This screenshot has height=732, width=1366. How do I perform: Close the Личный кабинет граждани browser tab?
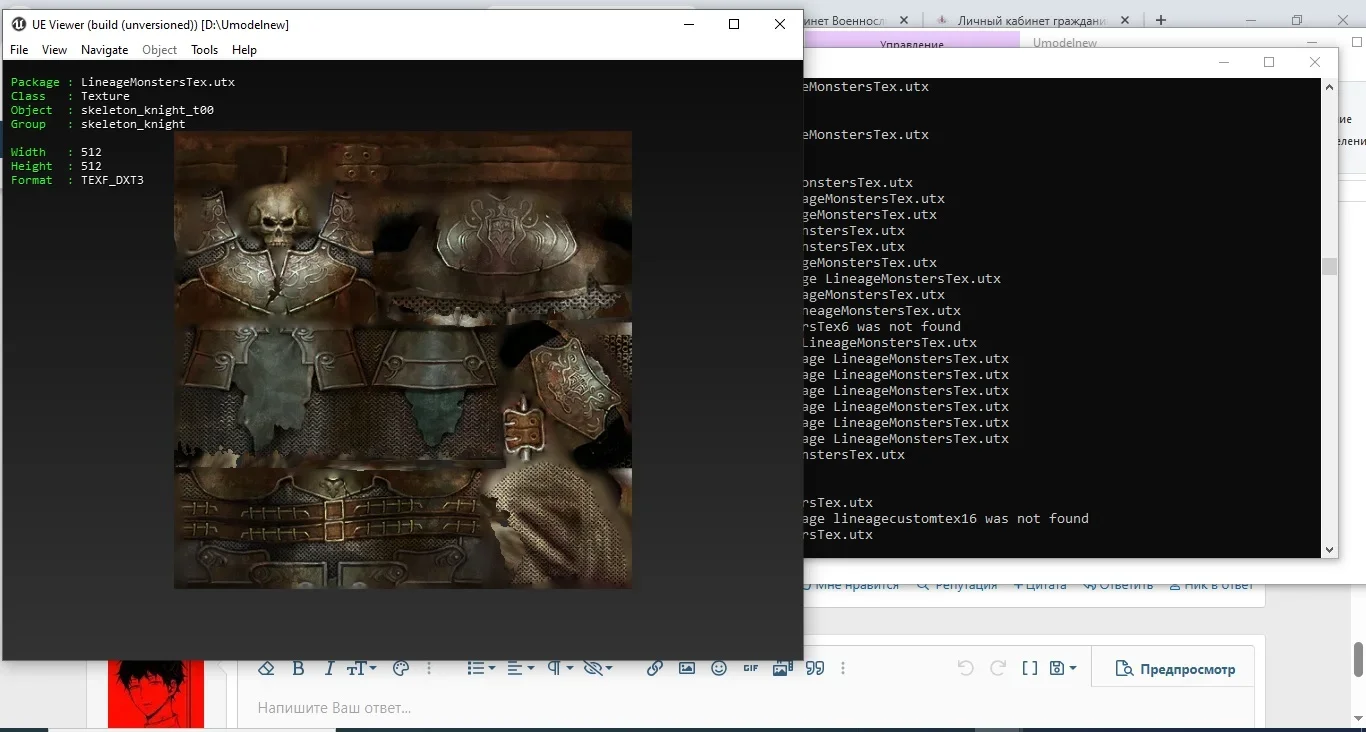click(1125, 20)
